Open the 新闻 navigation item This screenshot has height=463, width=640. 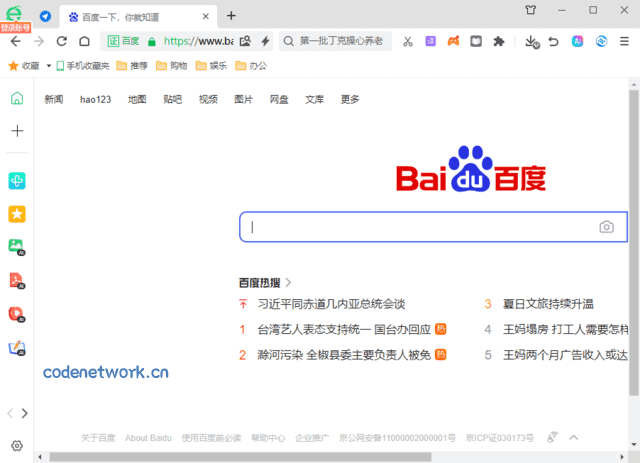tap(54, 99)
